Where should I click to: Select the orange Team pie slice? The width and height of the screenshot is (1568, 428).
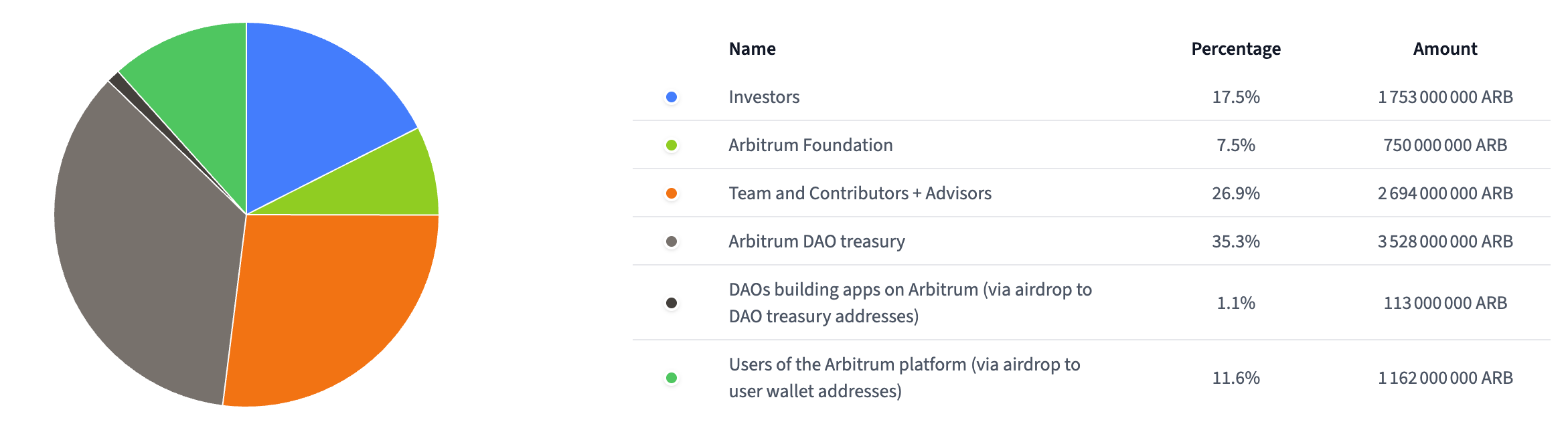(328, 301)
